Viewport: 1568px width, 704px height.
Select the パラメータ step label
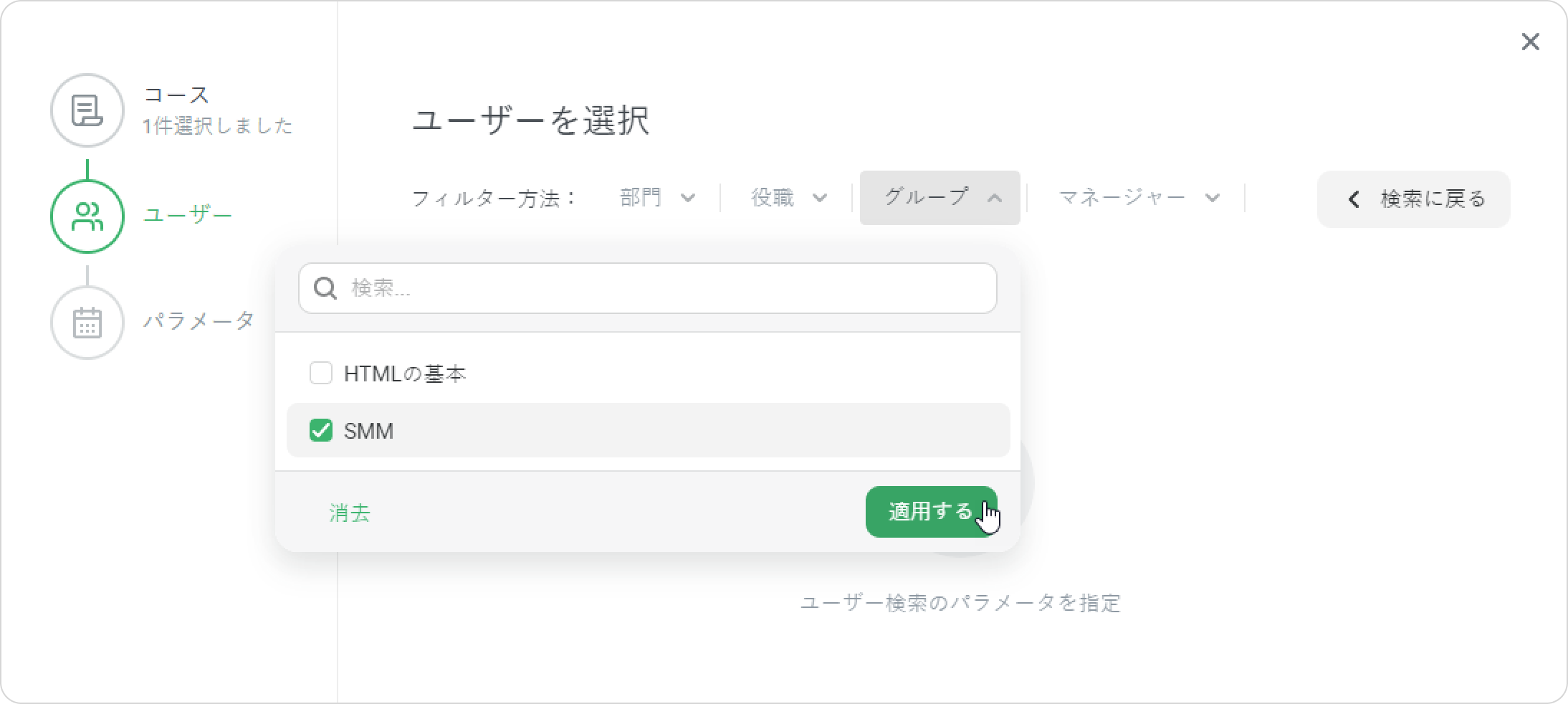pos(199,320)
